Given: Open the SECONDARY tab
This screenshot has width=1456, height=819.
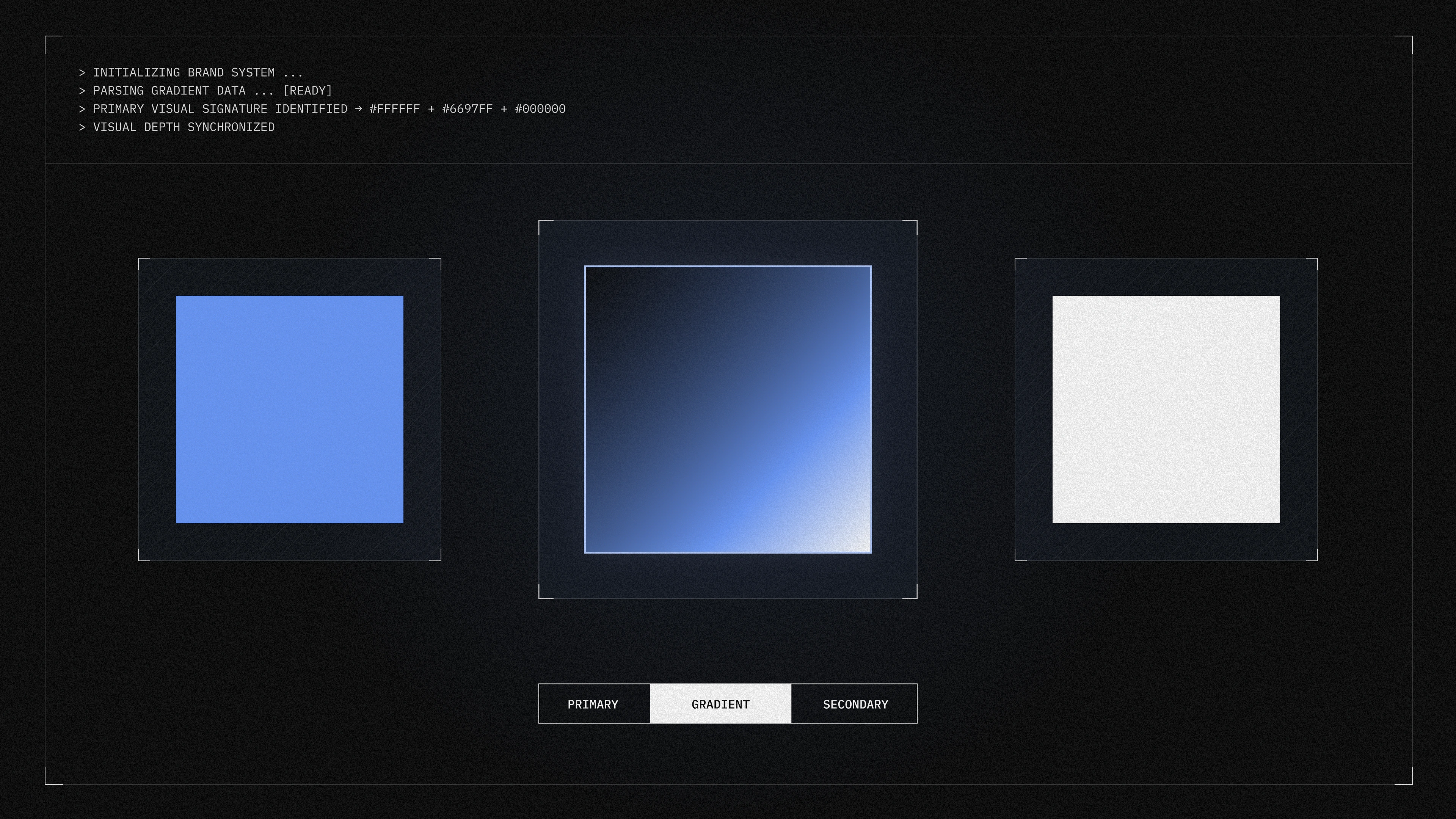Looking at the screenshot, I should pyautogui.click(x=855, y=704).
